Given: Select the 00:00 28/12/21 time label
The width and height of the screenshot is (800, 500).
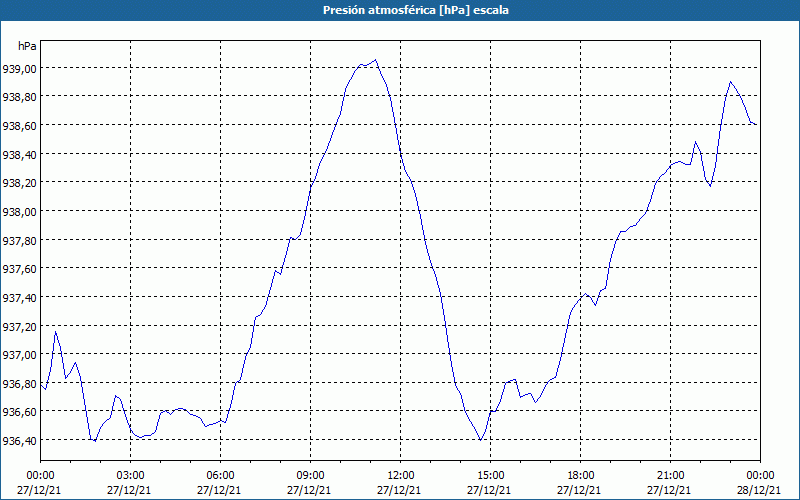Looking at the screenshot, I should point(760,482).
